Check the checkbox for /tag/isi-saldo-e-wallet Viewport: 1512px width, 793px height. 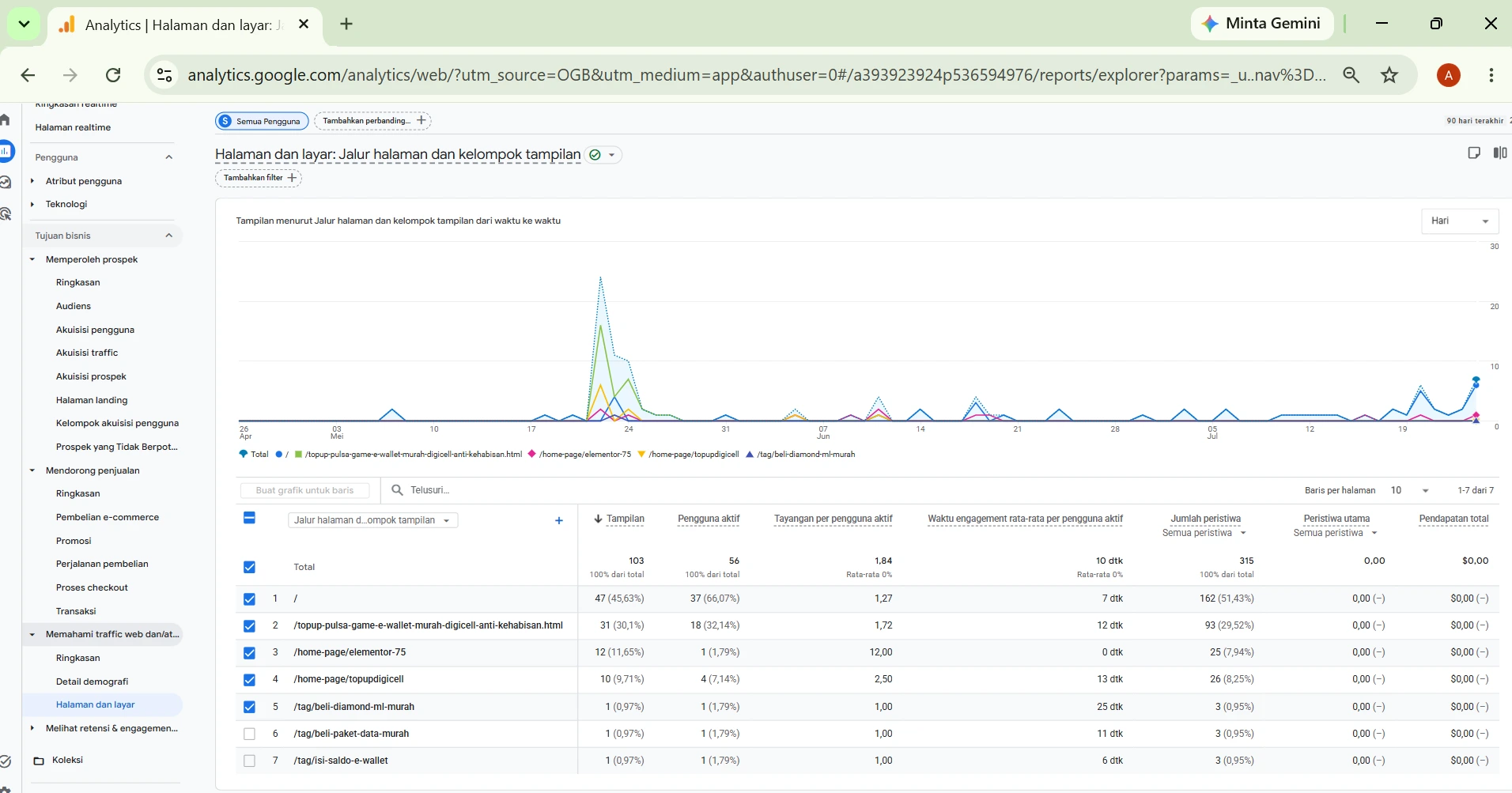[249, 761]
